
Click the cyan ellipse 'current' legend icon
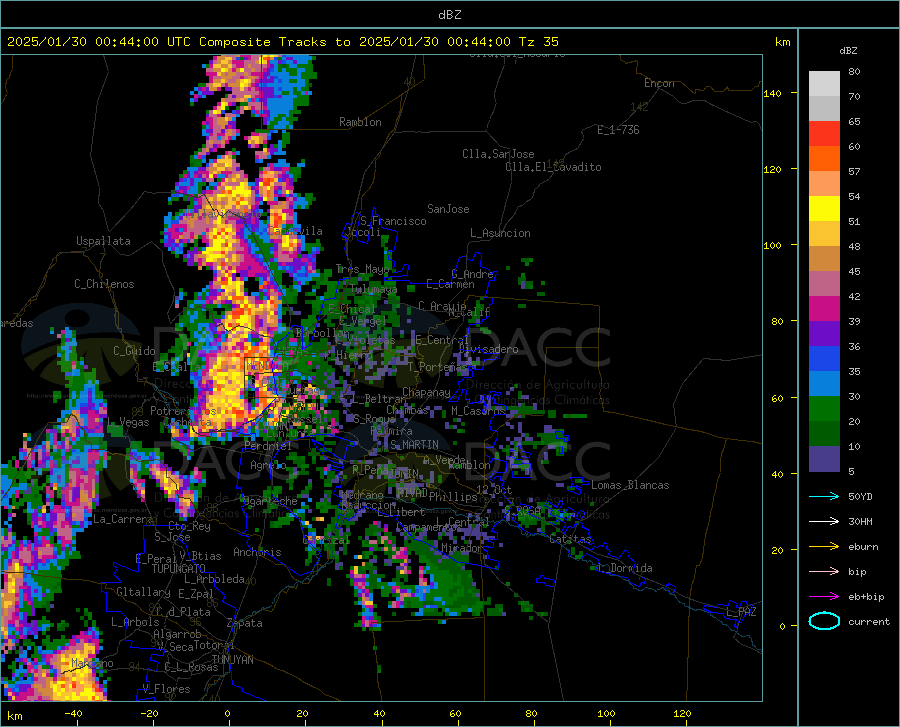[x=824, y=621]
